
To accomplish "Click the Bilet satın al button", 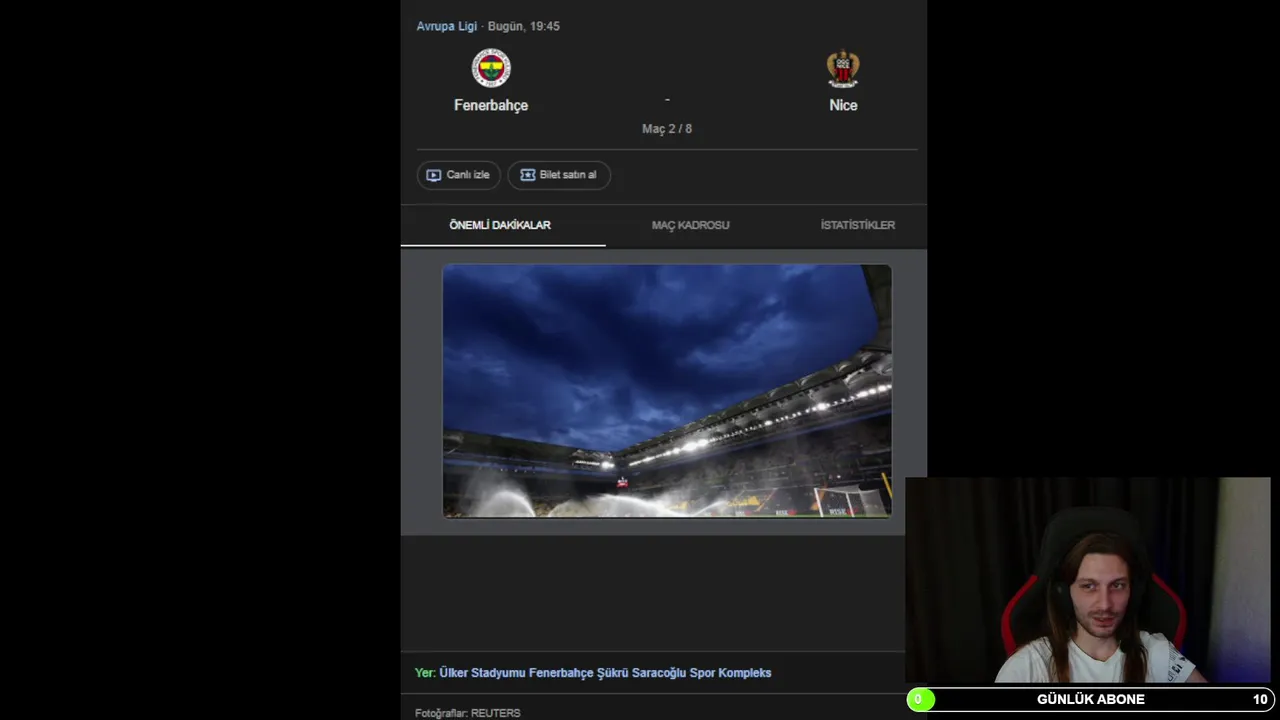I will (559, 175).
